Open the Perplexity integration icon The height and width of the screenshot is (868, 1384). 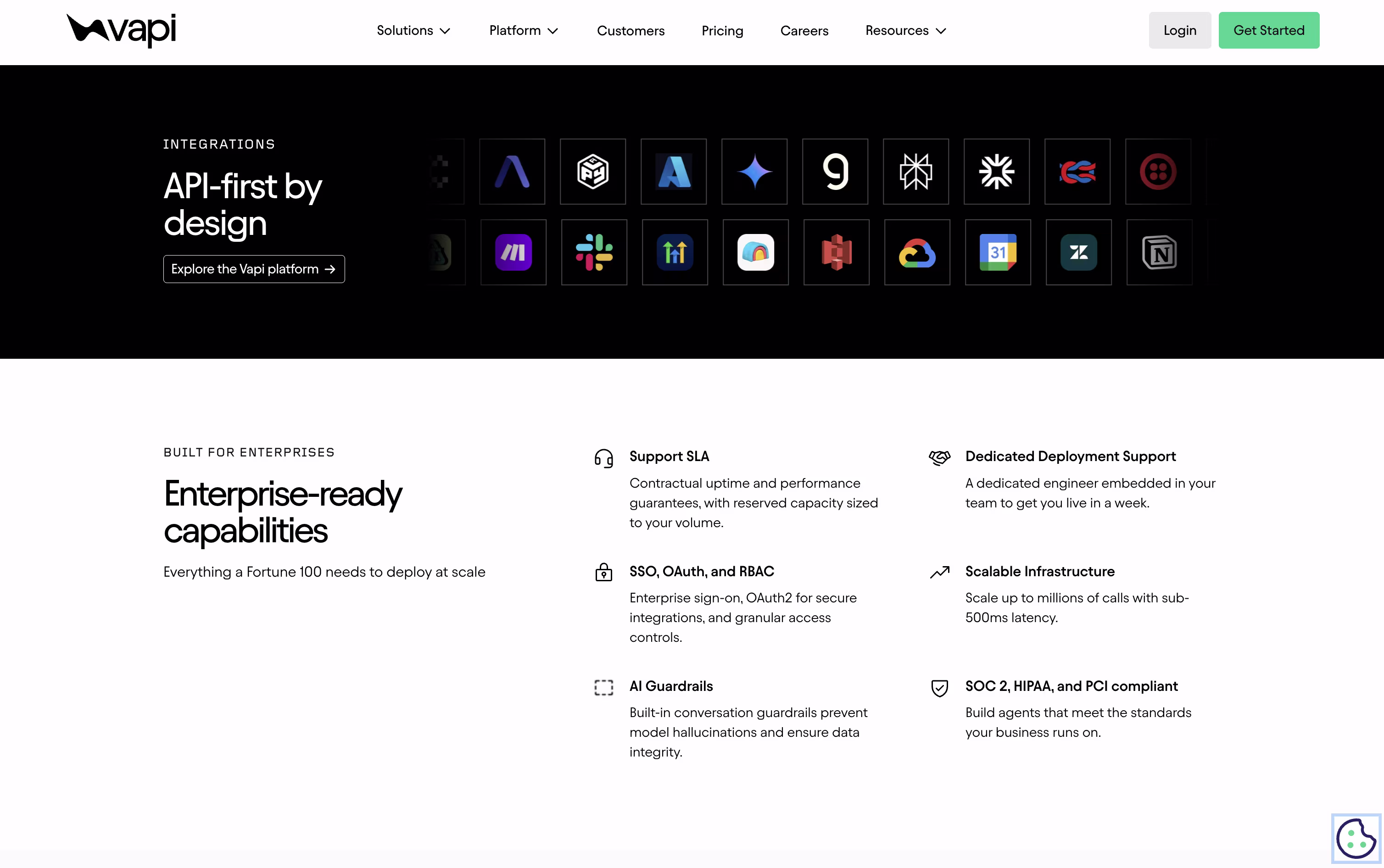click(916, 171)
